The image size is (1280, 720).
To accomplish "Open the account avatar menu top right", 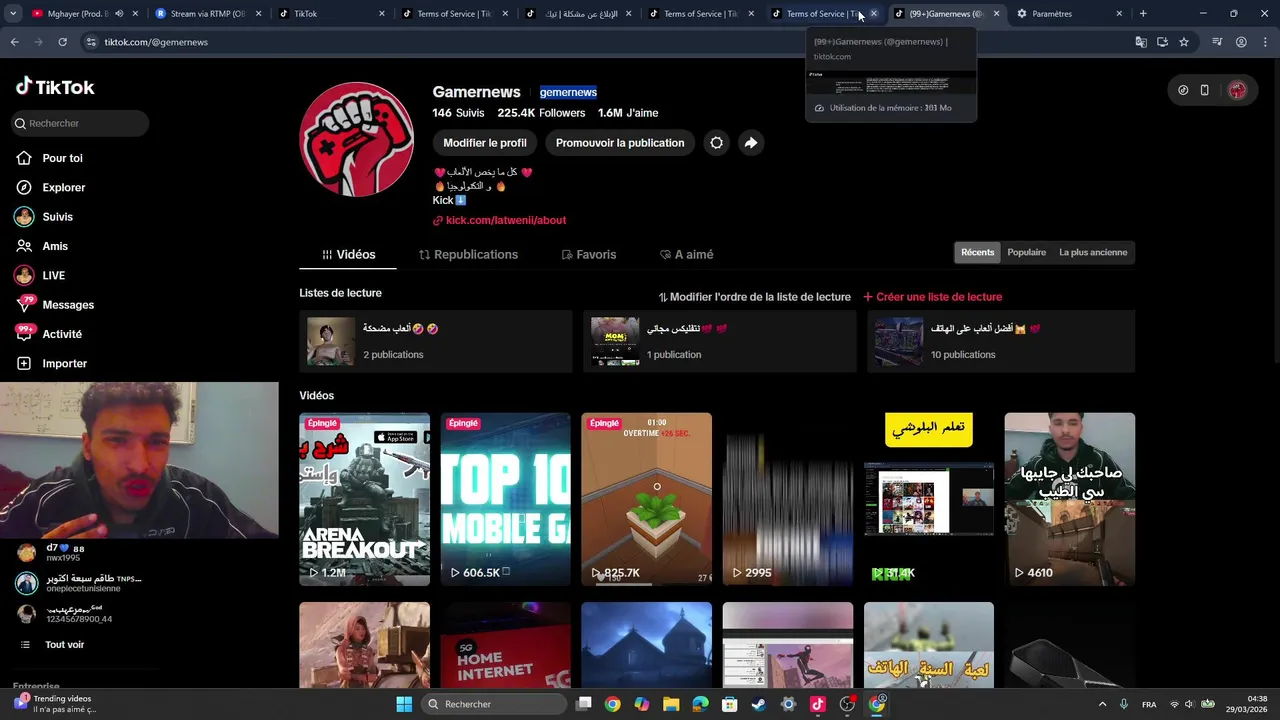I will coord(1237,90).
